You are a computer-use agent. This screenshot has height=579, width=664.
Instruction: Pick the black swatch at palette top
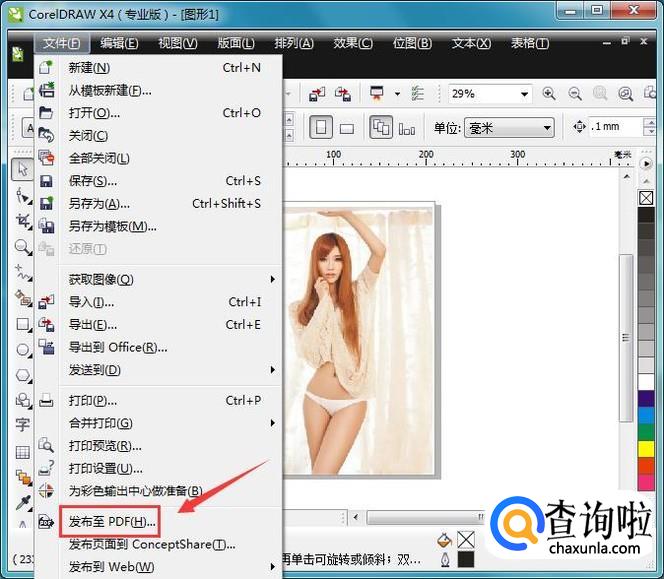pos(646,215)
